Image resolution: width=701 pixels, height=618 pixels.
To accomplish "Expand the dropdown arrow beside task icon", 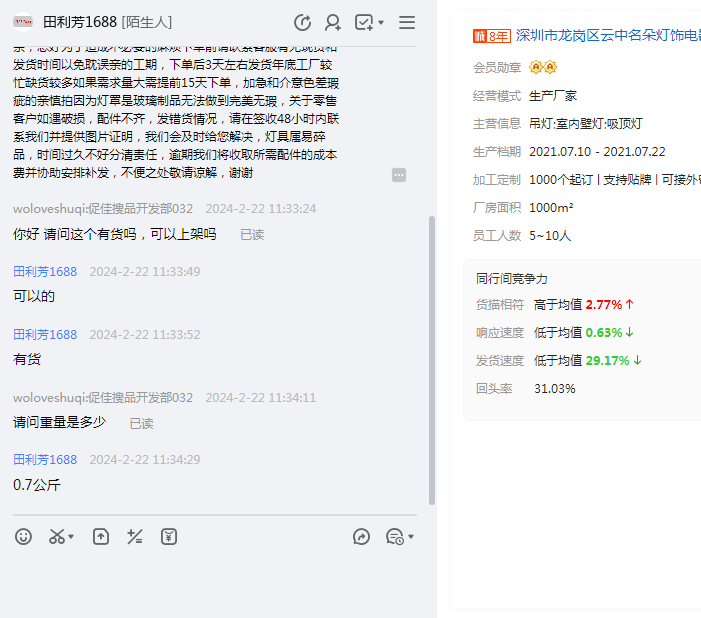I will point(381,23).
